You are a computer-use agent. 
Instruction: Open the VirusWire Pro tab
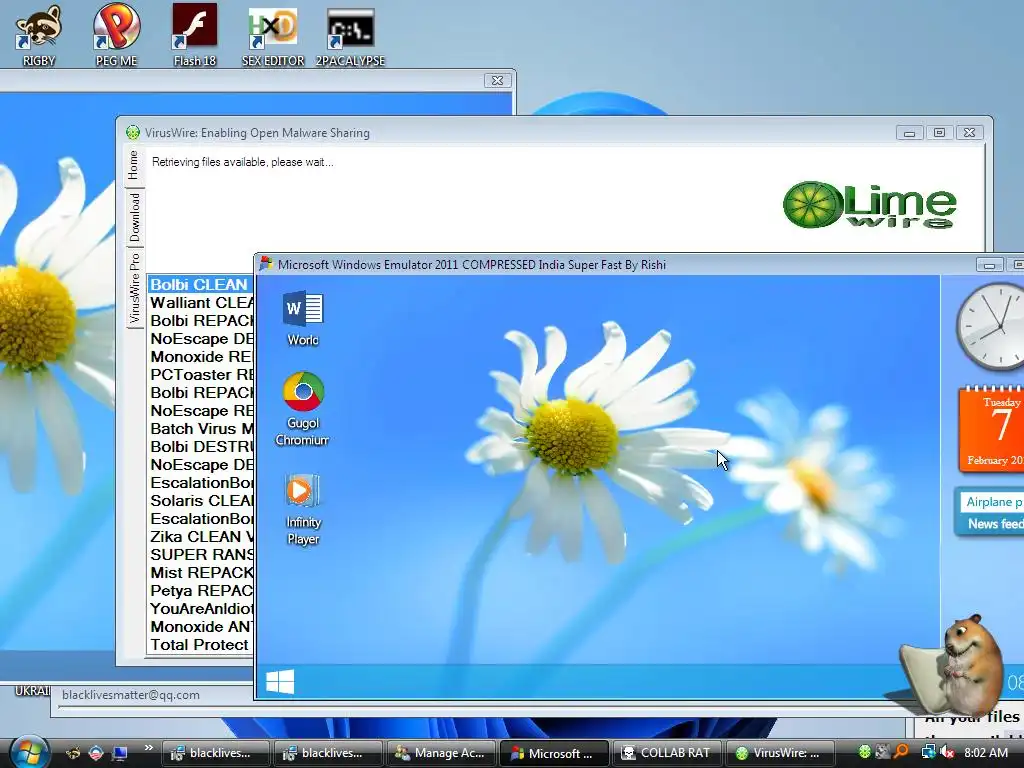(134, 288)
